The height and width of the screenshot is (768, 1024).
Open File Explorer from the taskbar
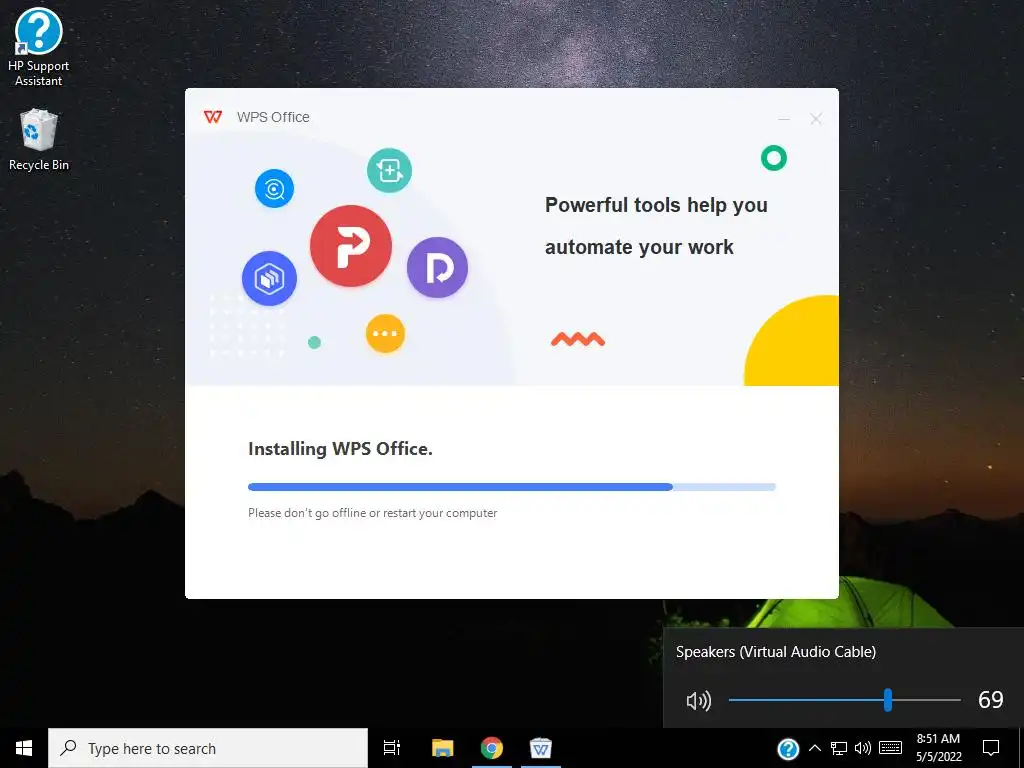(443, 748)
